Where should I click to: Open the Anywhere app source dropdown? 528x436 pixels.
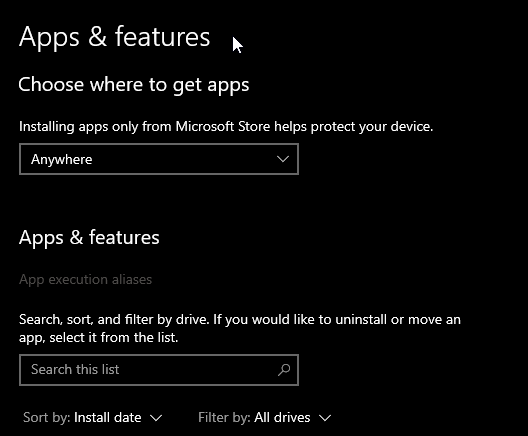[x=159, y=159]
